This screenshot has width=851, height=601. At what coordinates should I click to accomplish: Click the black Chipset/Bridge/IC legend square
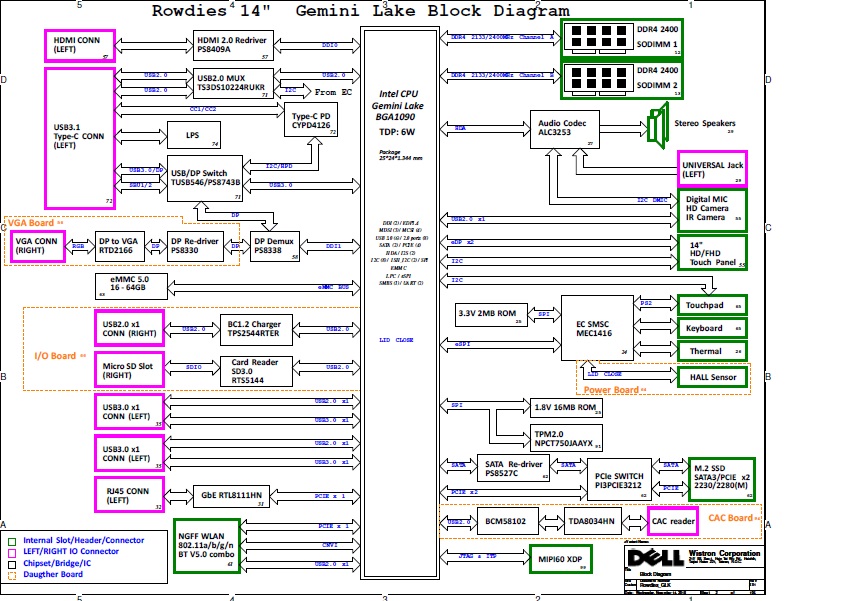pos(12,564)
